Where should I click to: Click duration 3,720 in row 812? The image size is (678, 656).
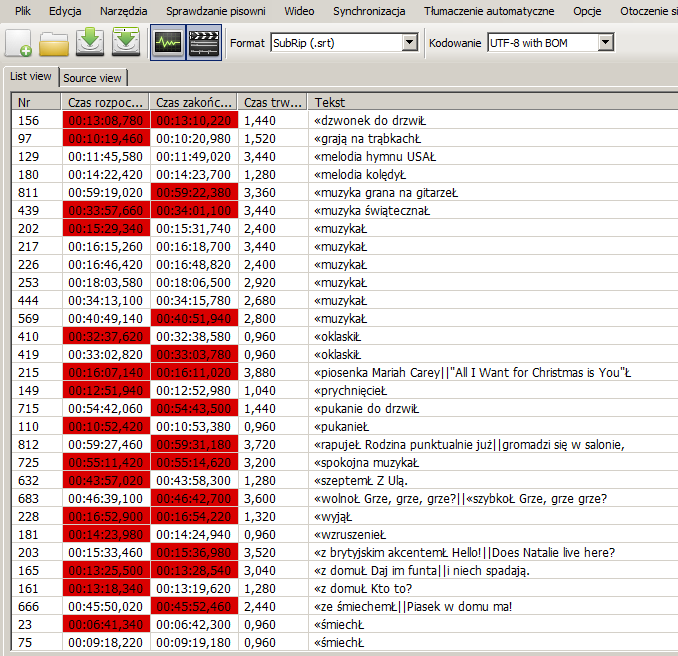(x=260, y=445)
